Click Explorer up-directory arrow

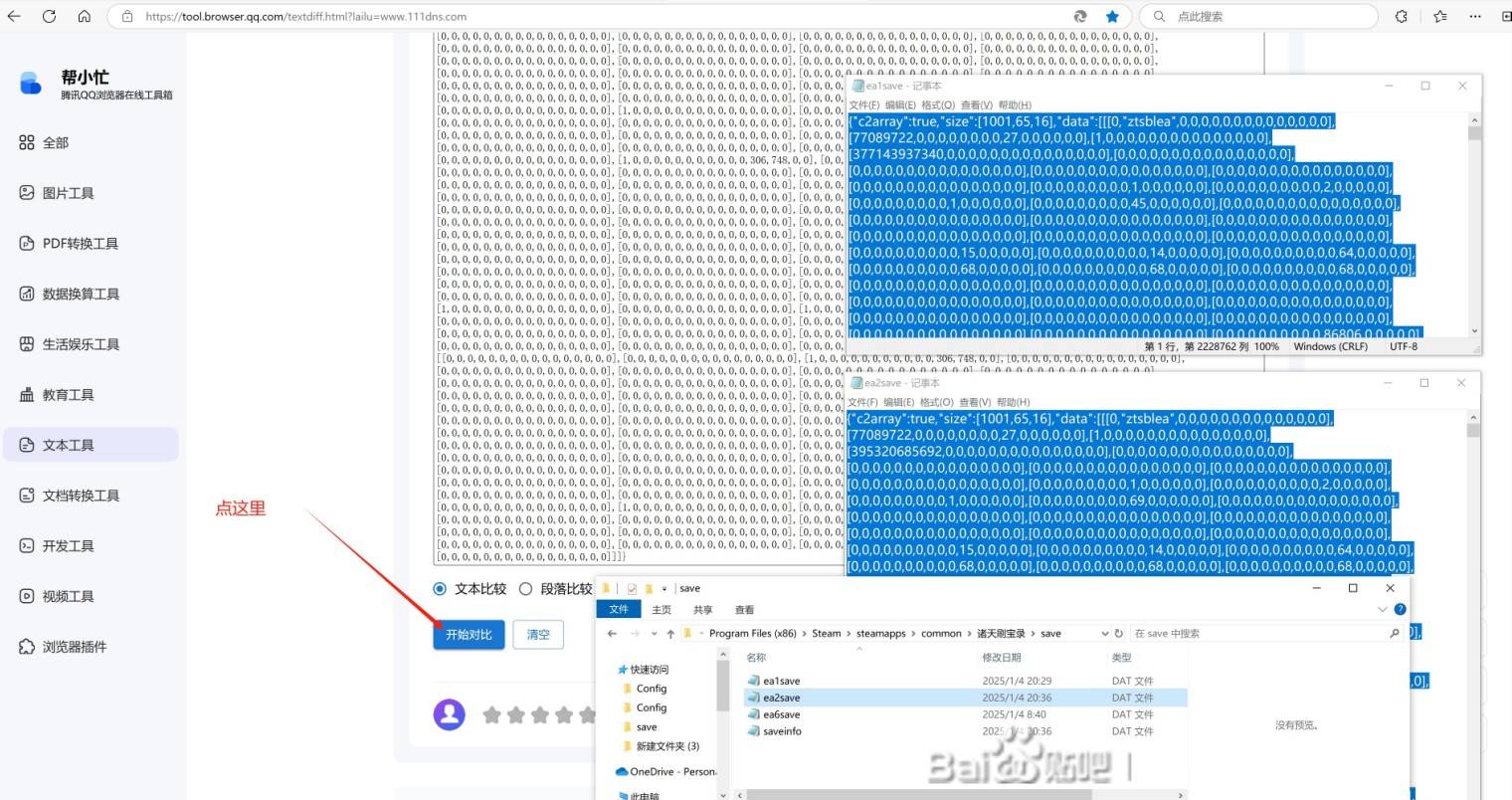pyautogui.click(x=670, y=634)
